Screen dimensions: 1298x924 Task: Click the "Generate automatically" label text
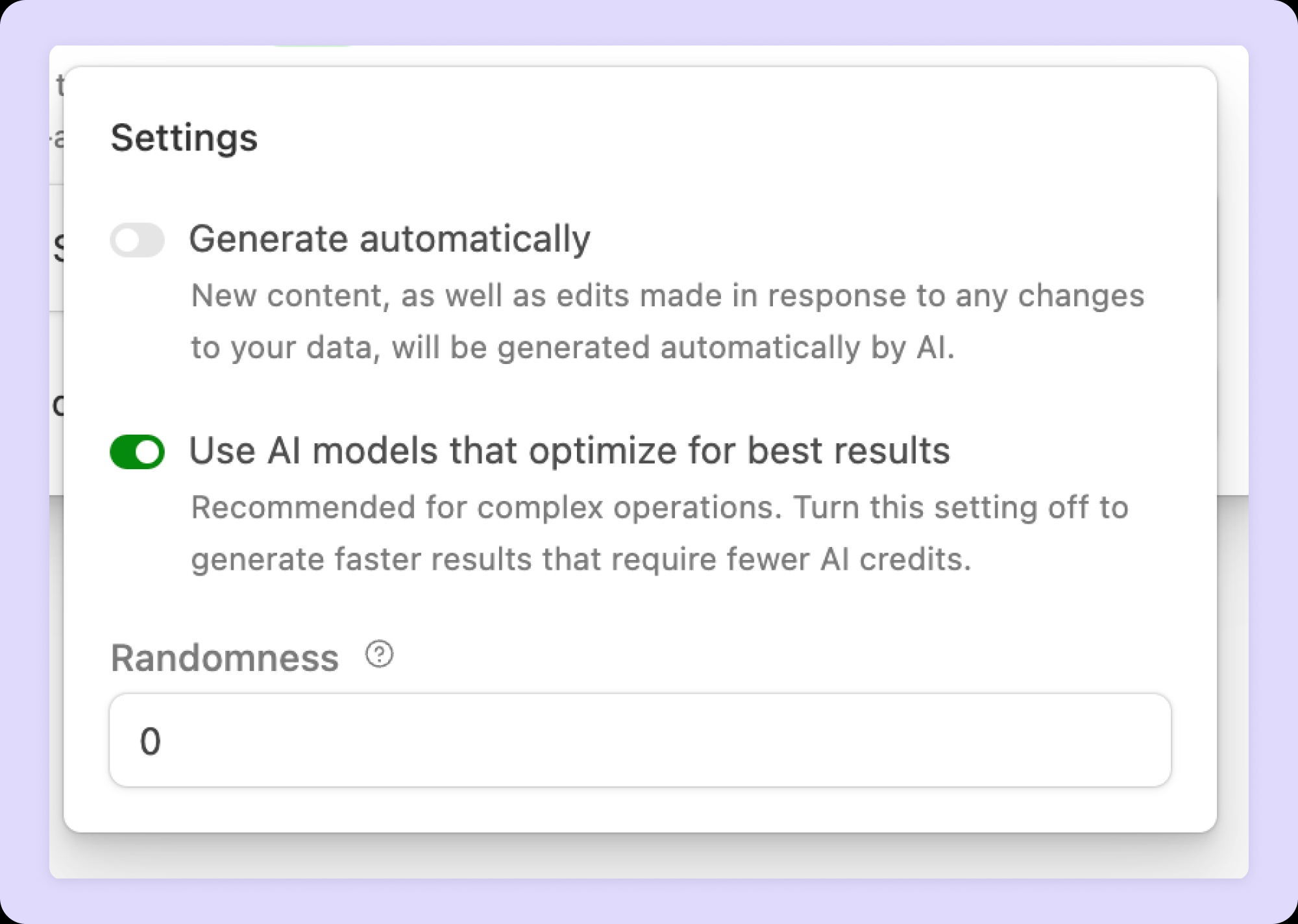pyautogui.click(x=390, y=239)
